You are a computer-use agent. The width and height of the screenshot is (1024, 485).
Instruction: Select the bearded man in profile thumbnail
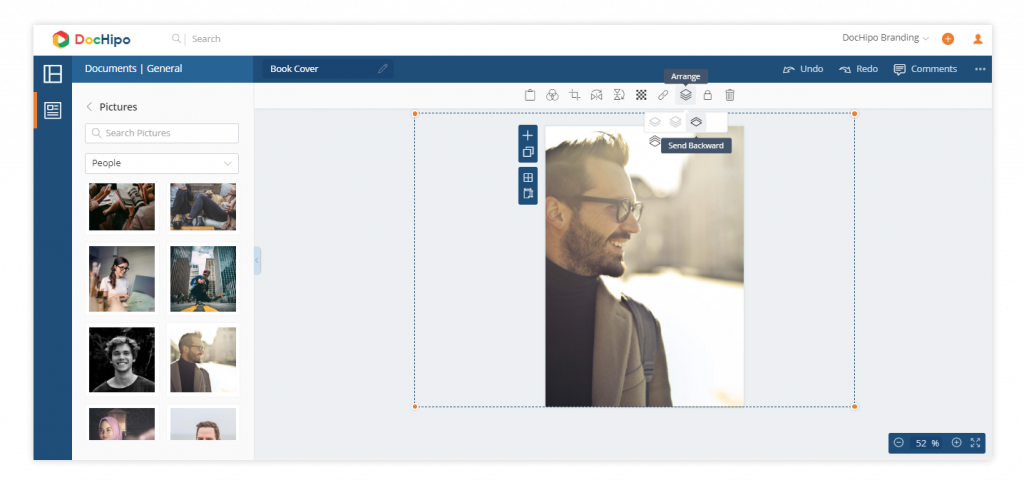203,360
